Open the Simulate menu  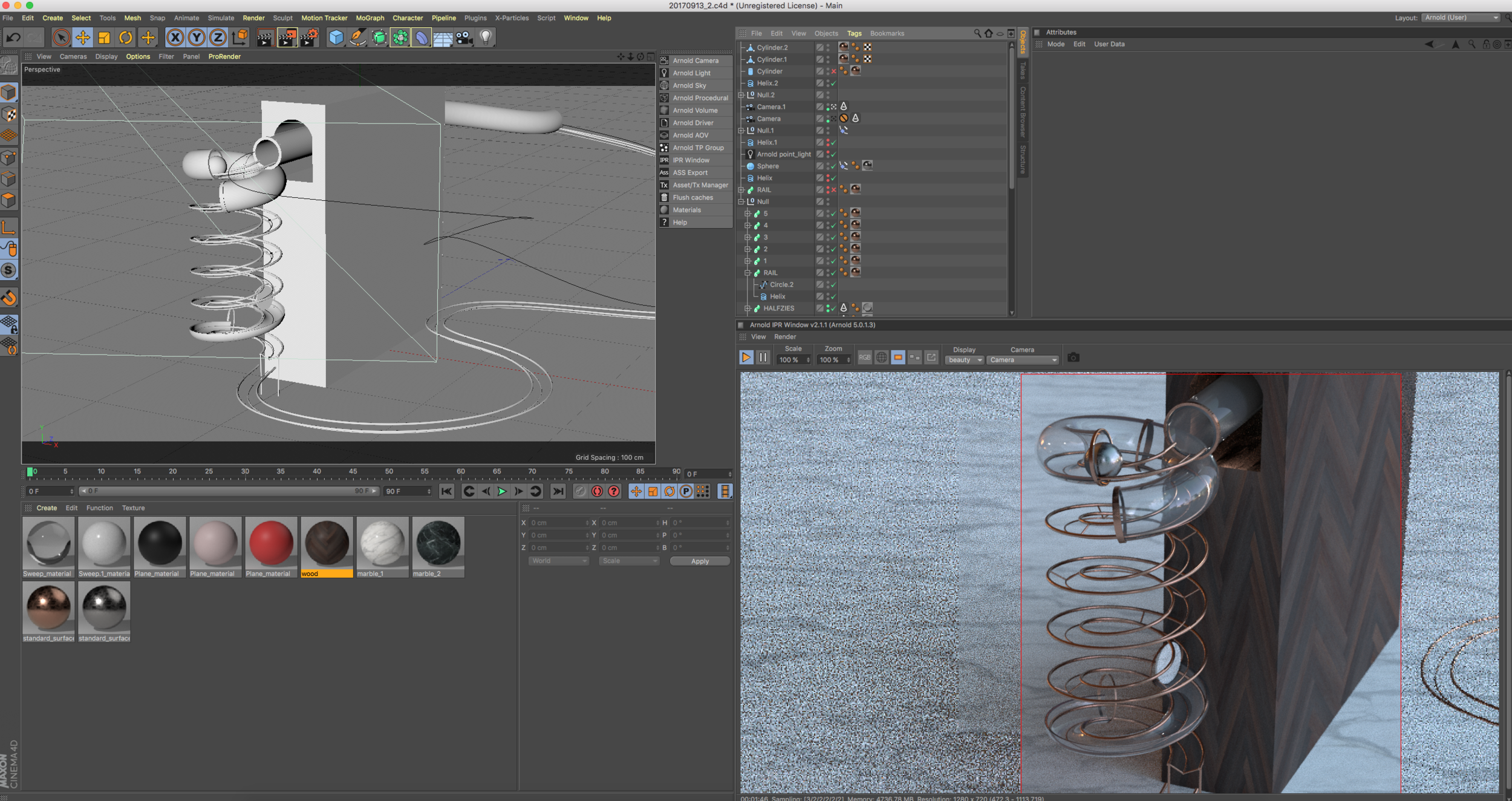221,18
